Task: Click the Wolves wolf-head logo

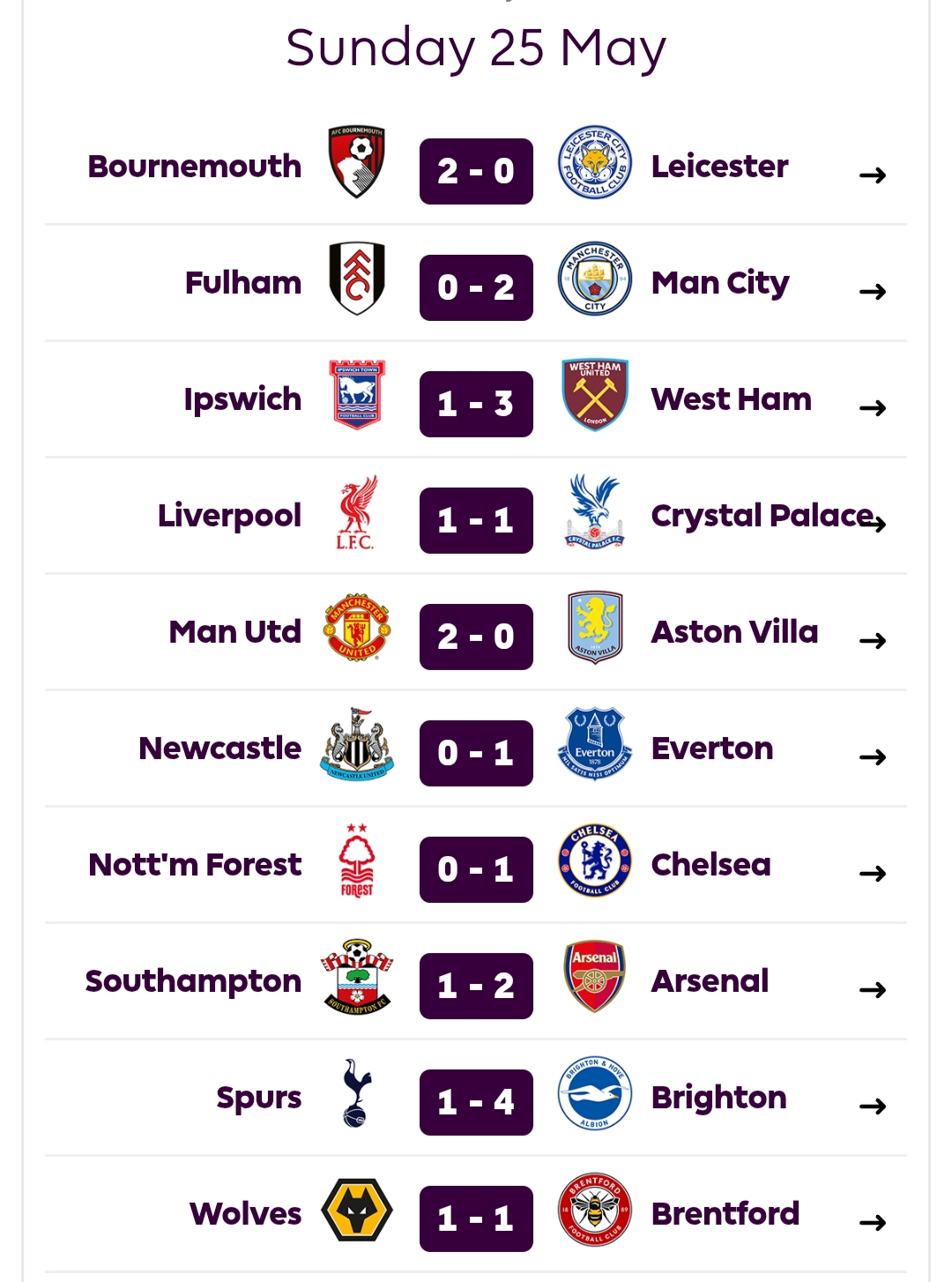Action: point(357,1211)
